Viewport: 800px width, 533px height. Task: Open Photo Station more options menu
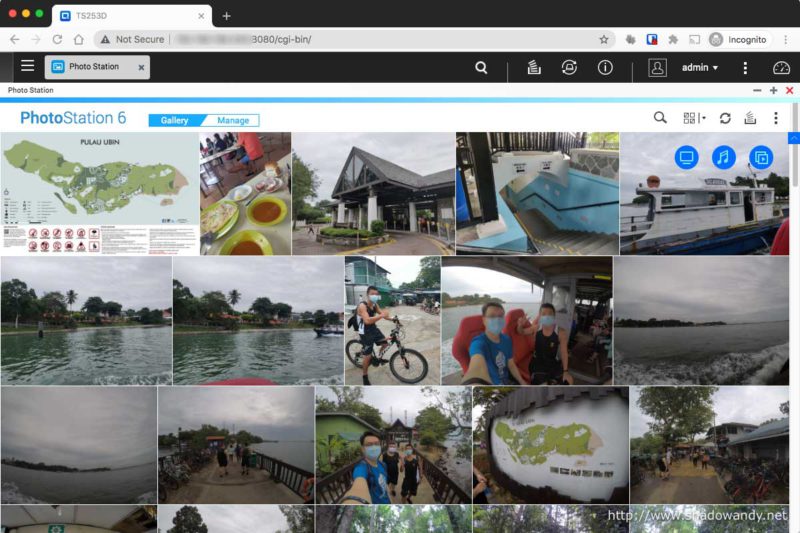coord(775,118)
